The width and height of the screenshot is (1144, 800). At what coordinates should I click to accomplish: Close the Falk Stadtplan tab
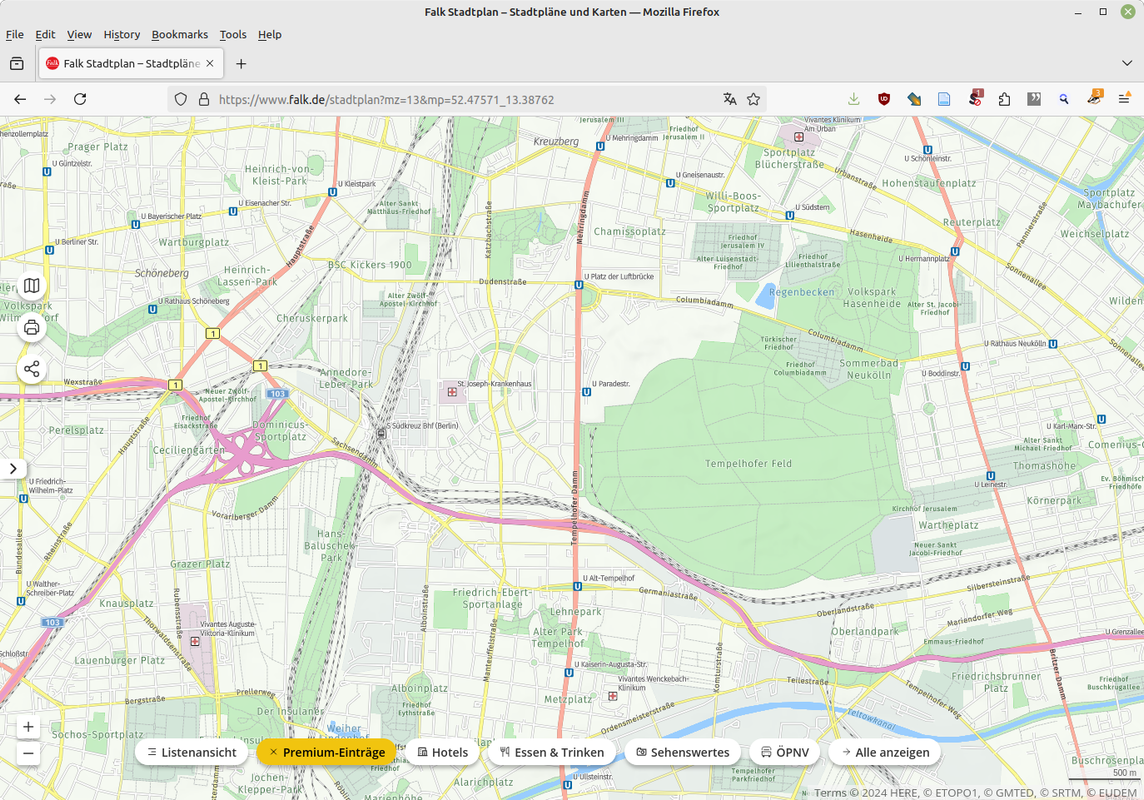click(210, 63)
